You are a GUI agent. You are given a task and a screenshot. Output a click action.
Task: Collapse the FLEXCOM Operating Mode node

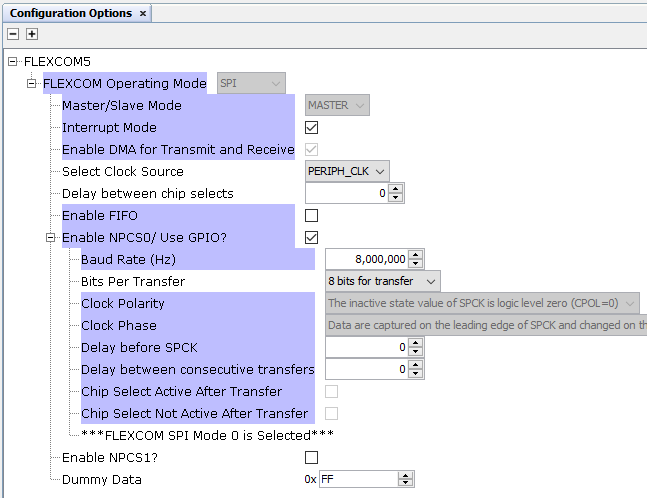[32, 84]
